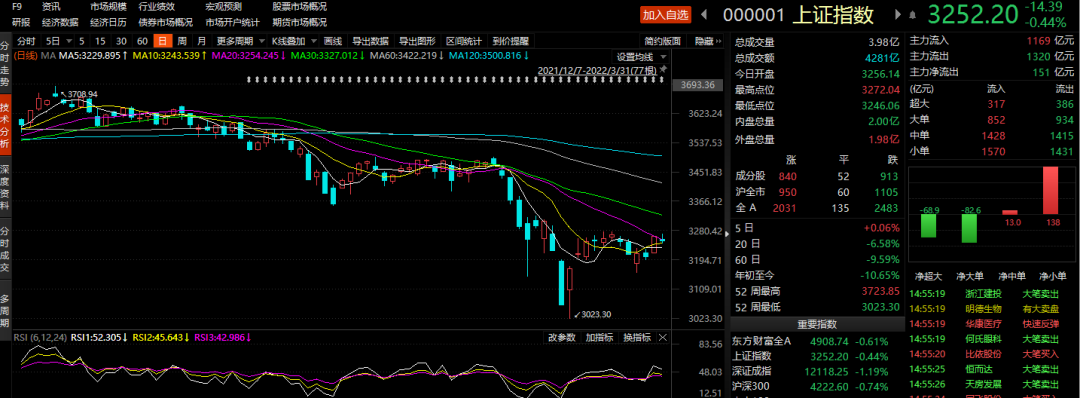Open the 设置均线 dropdown
Screen dimensions: 1080x398
(x=641, y=56)
